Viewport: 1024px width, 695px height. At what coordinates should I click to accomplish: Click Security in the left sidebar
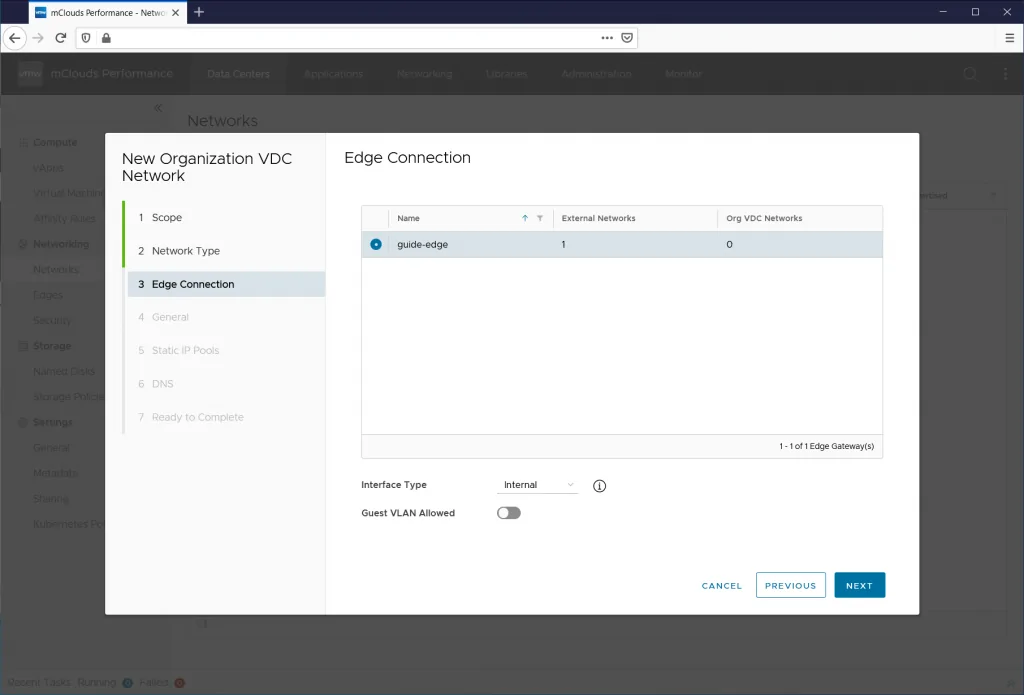coord(52,320)
